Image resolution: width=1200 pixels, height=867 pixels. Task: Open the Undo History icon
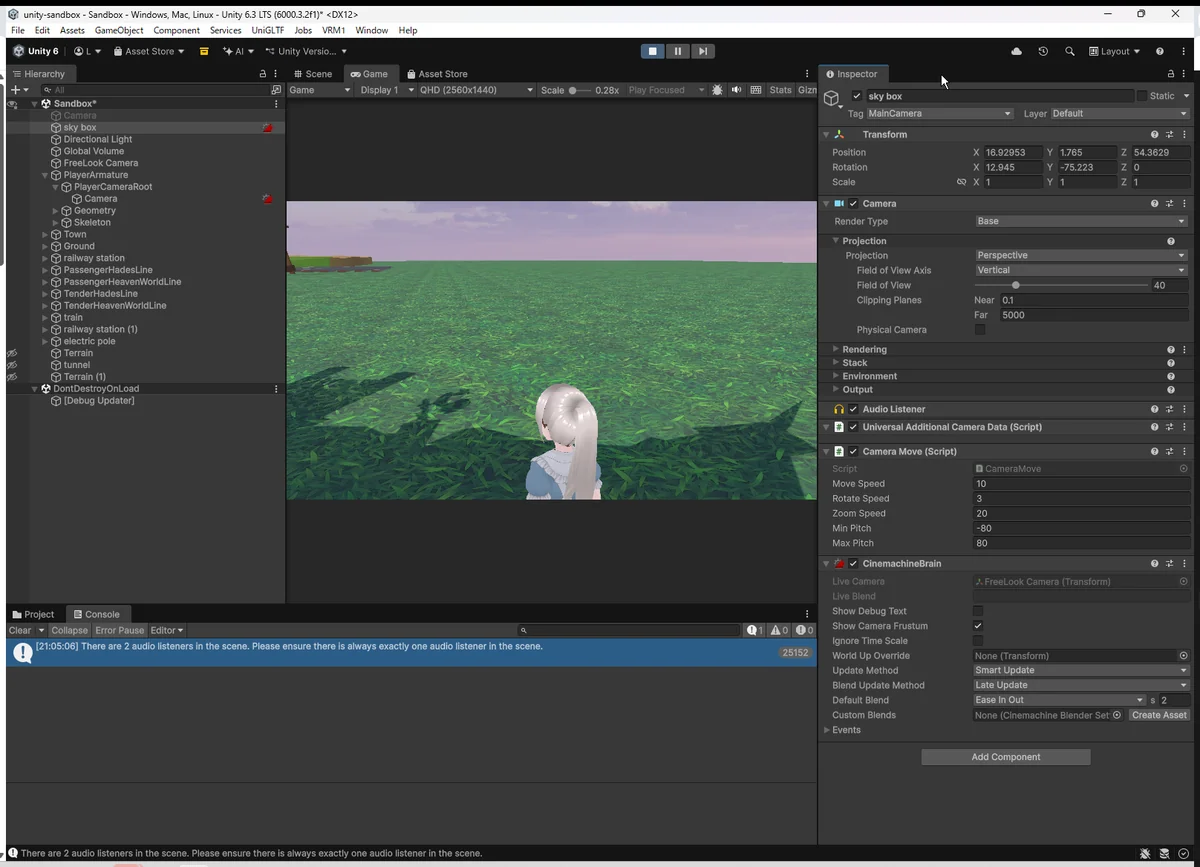coord(1043,51)
